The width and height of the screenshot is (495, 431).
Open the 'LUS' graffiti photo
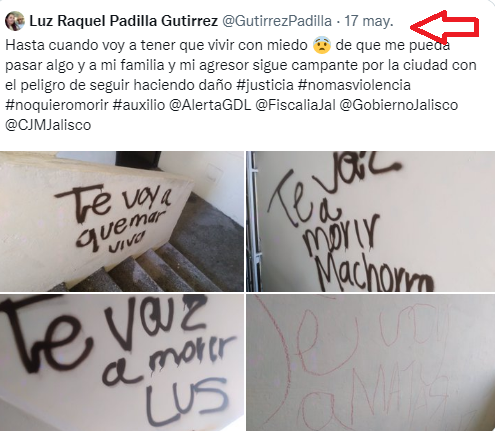point(122,362)
